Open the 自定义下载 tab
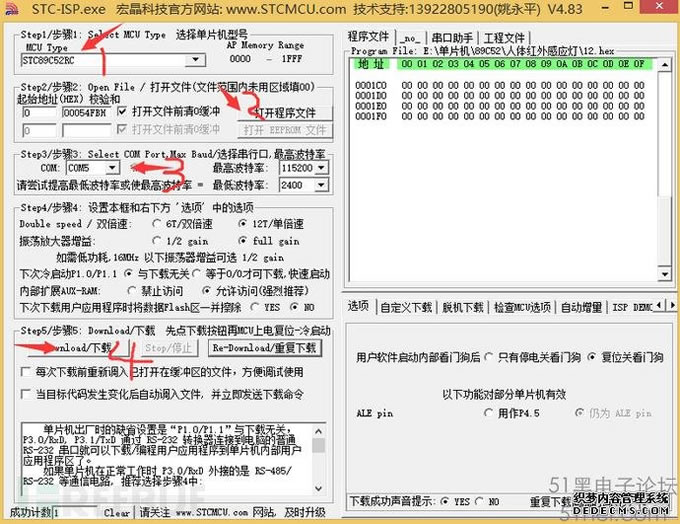Viewport: 680px width, 524px height. 404,307
